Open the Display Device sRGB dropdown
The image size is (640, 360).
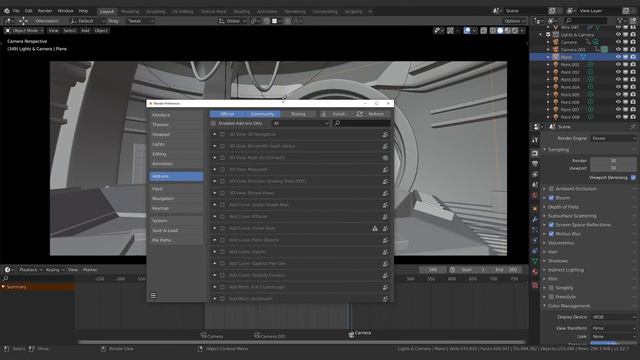pyautogui.click(x=613, y=317)
